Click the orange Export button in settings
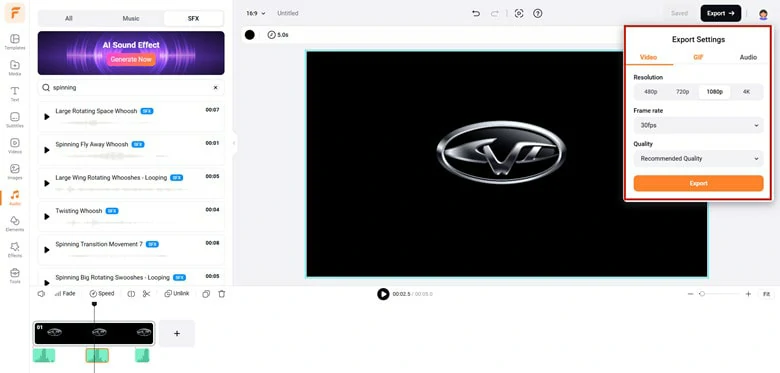 coord(698,184)
